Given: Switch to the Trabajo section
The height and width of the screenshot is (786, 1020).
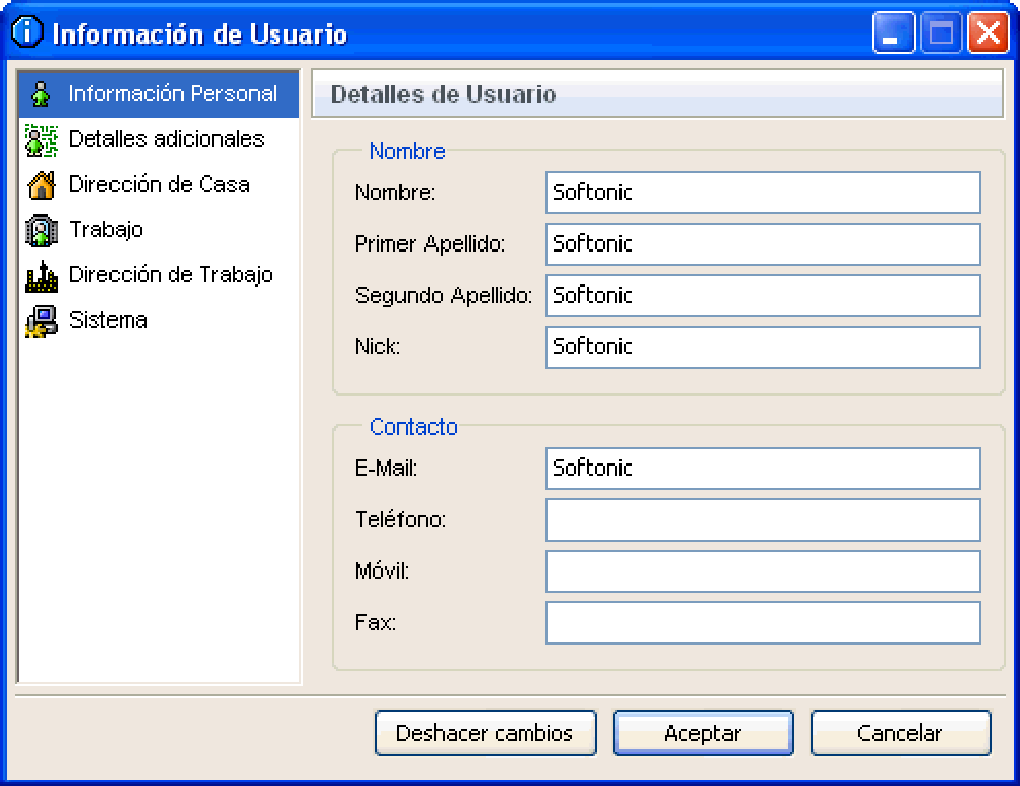Looking at the screenshot, I should tap(159, 230).
